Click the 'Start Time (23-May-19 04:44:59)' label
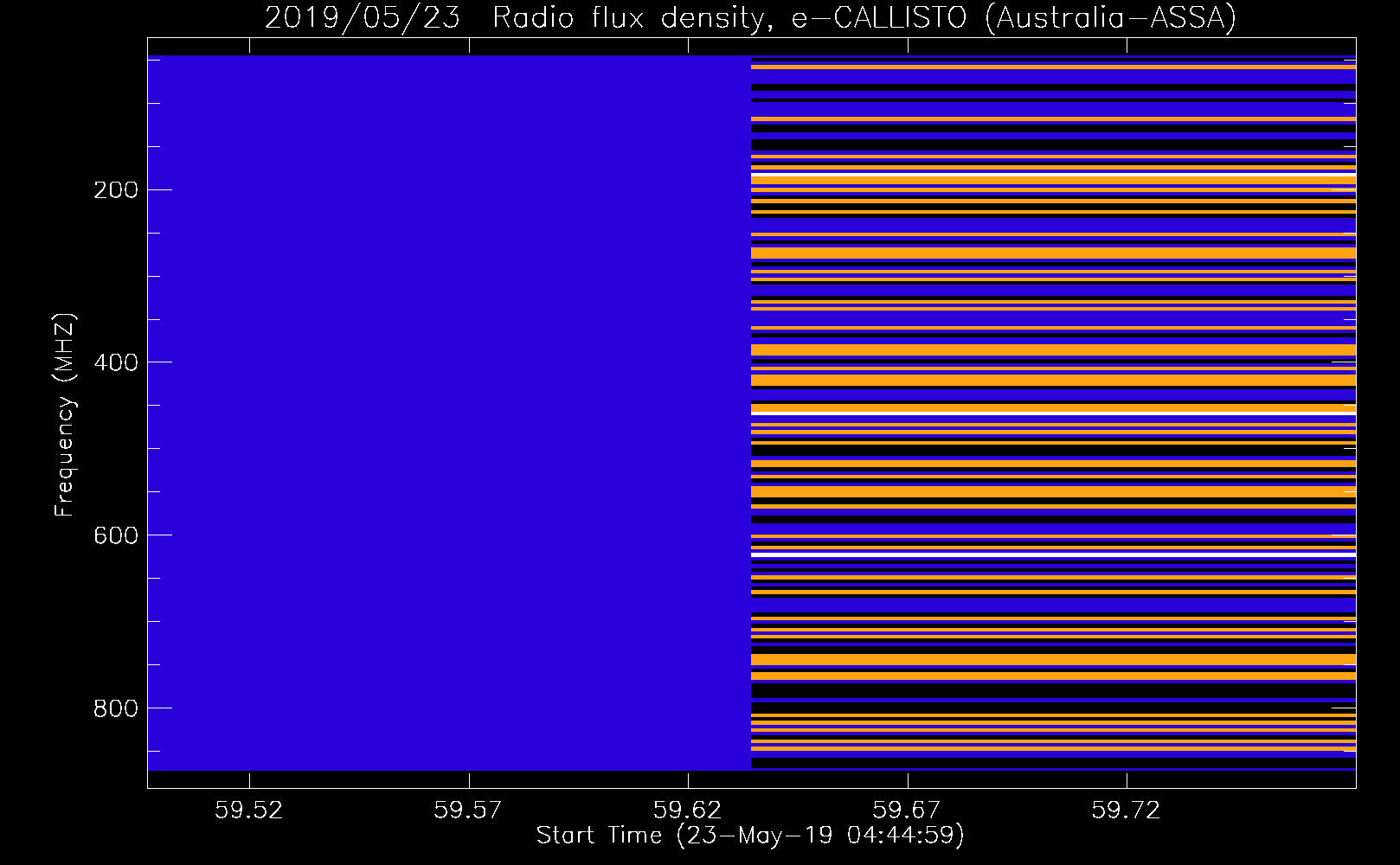Image resolution: width=1400 pixels, height=865 pixels. pos(750,836)
